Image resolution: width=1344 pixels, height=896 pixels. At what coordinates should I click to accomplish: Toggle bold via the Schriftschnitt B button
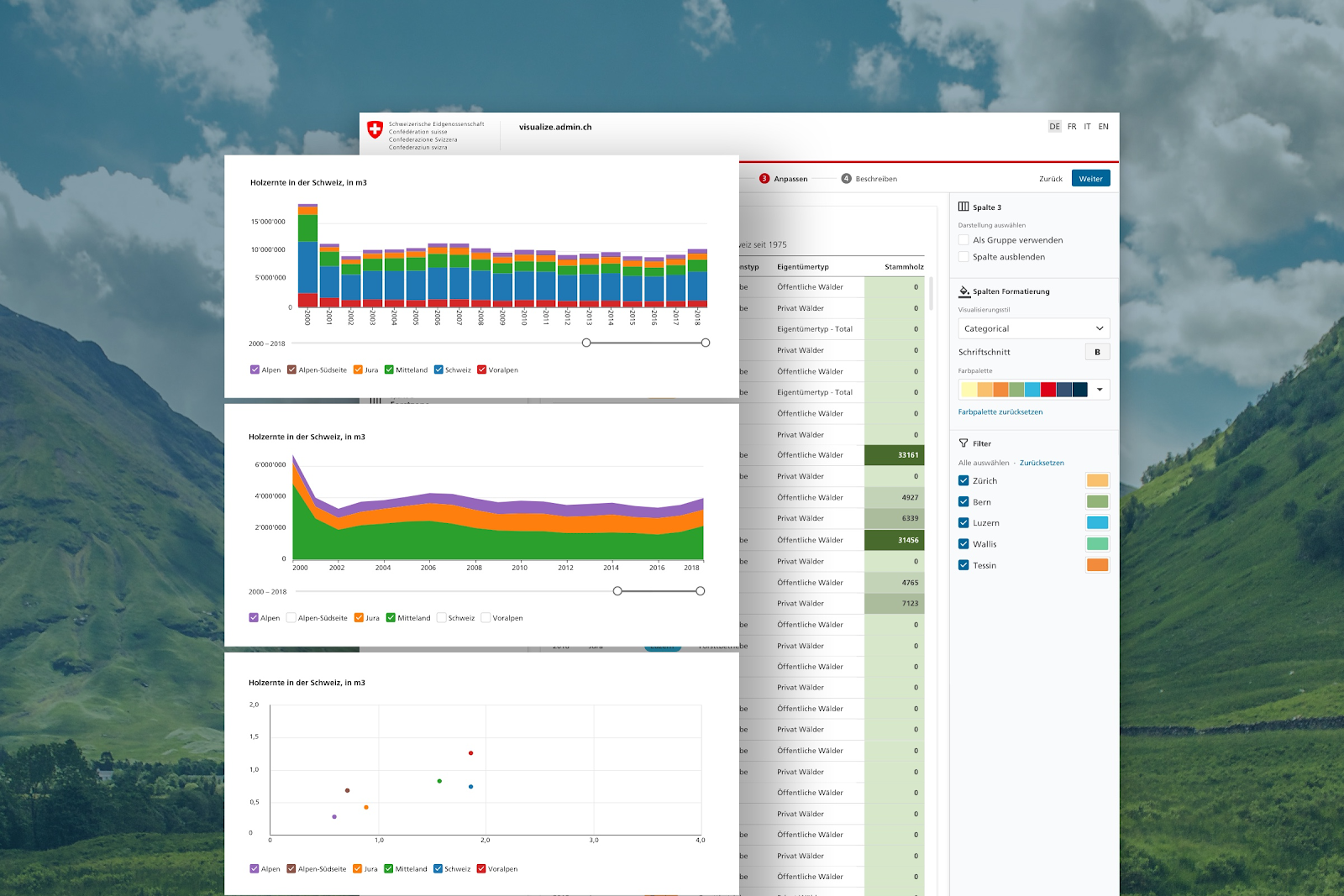click(1097, 352)
